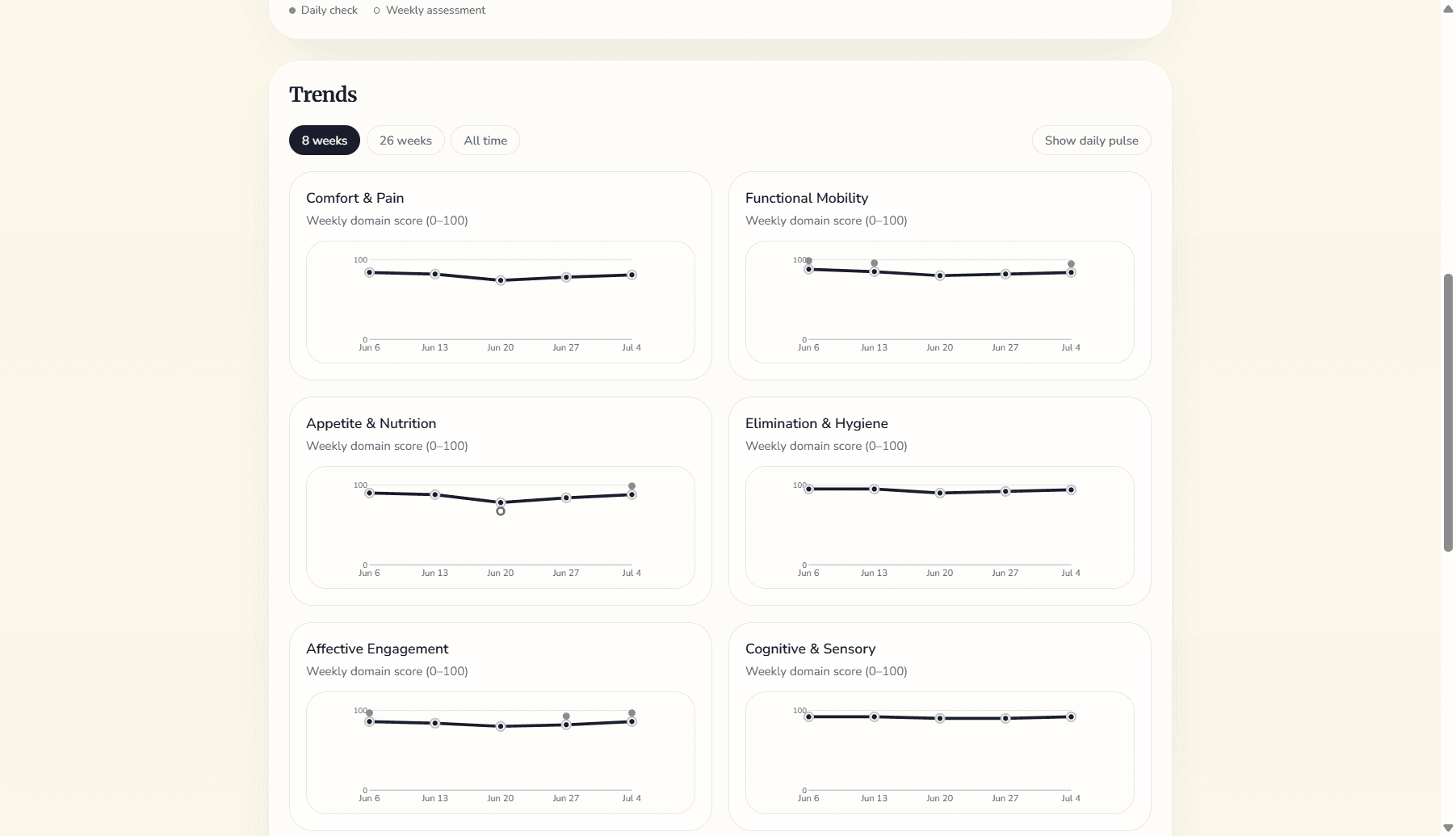Switch to the 26 weeks range

[x=405, y=141]
